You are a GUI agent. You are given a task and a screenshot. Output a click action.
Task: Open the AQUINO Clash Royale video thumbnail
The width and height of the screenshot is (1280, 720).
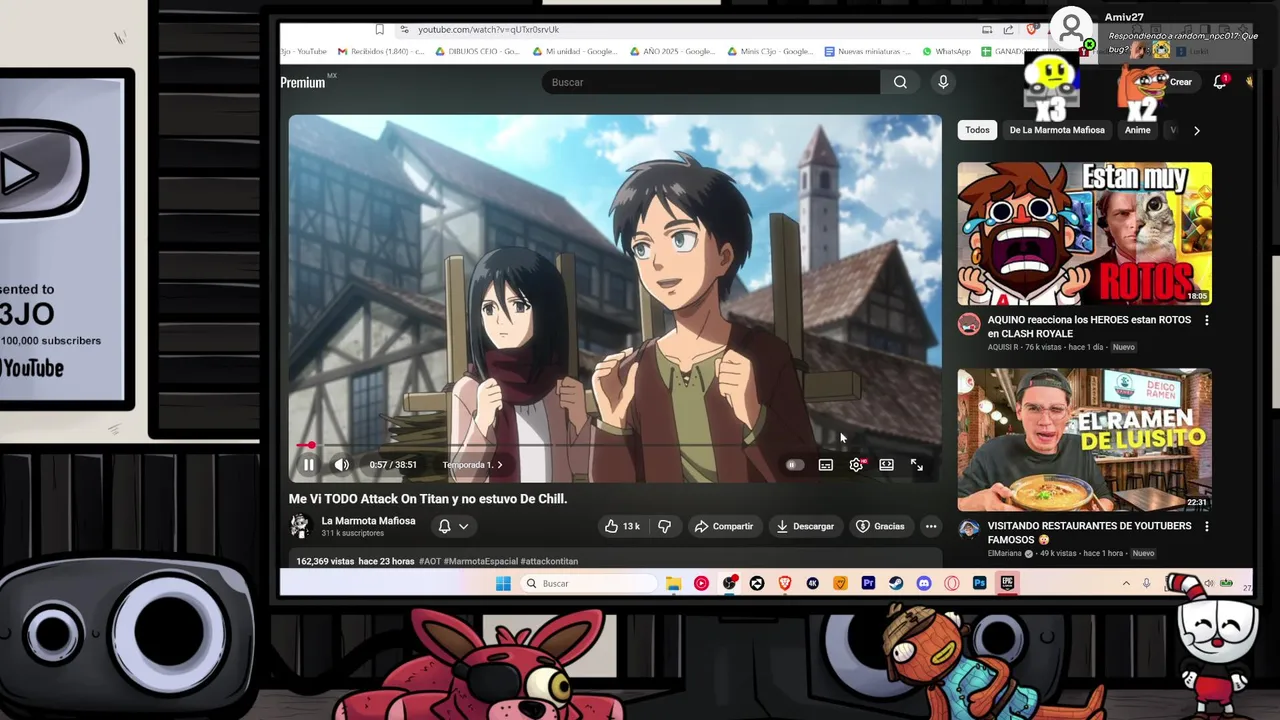[1084, 234]
